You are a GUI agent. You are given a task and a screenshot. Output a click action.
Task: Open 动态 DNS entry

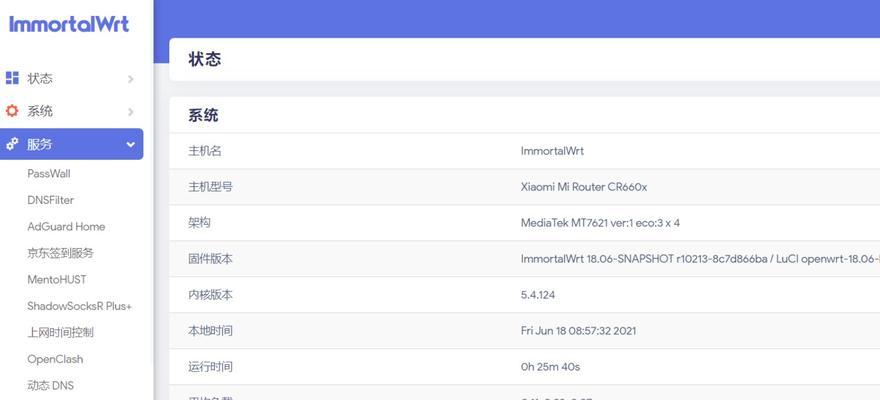(51, 385)
